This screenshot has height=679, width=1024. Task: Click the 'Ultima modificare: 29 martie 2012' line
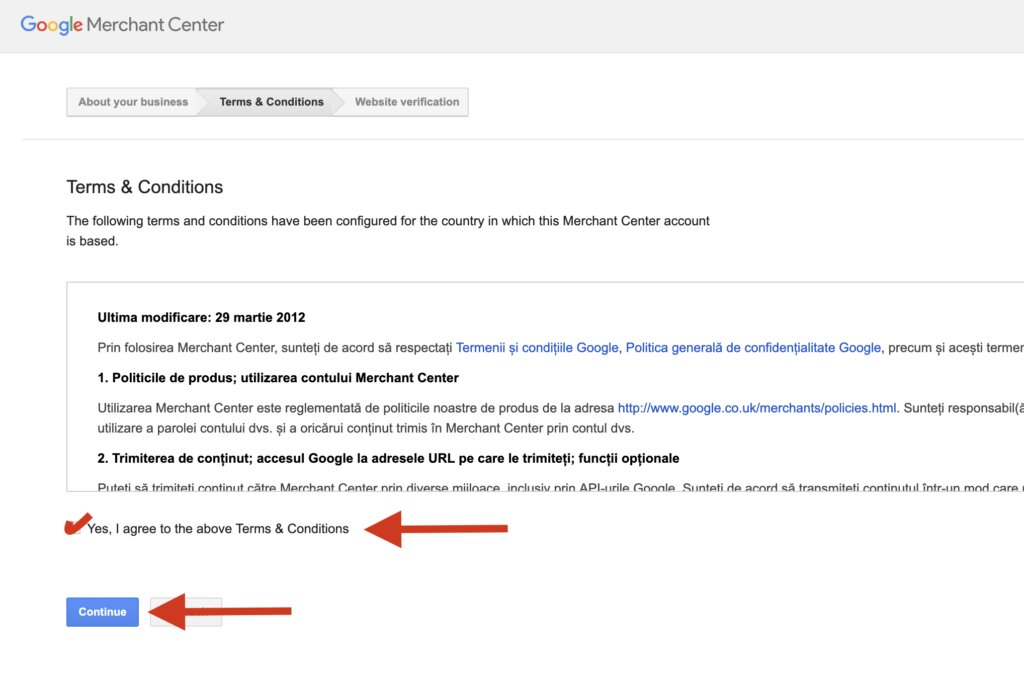pyautogui.click(x=201, y=317)
